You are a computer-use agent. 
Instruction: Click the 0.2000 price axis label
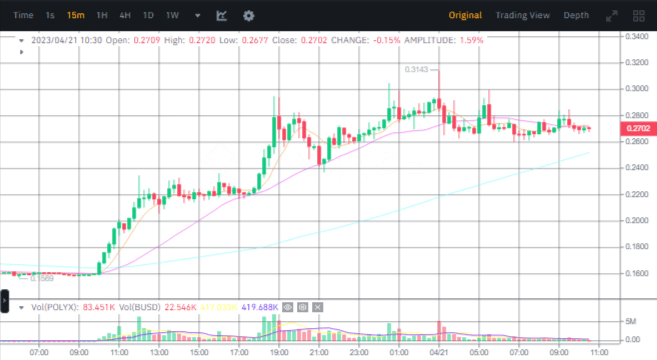(x=636, y=220)
